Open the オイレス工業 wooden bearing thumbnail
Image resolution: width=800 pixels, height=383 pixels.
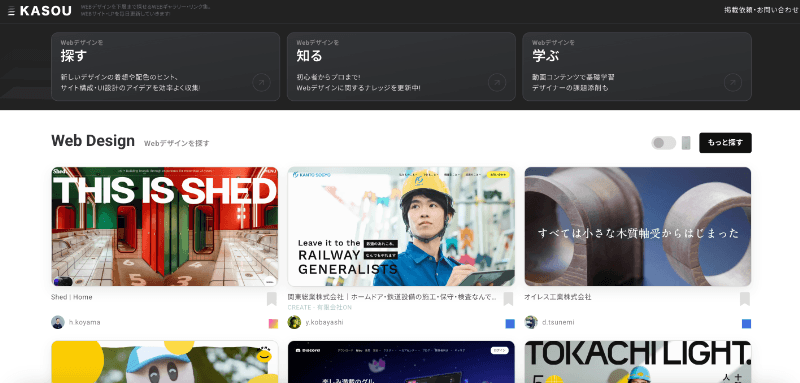tap(638, 226)
